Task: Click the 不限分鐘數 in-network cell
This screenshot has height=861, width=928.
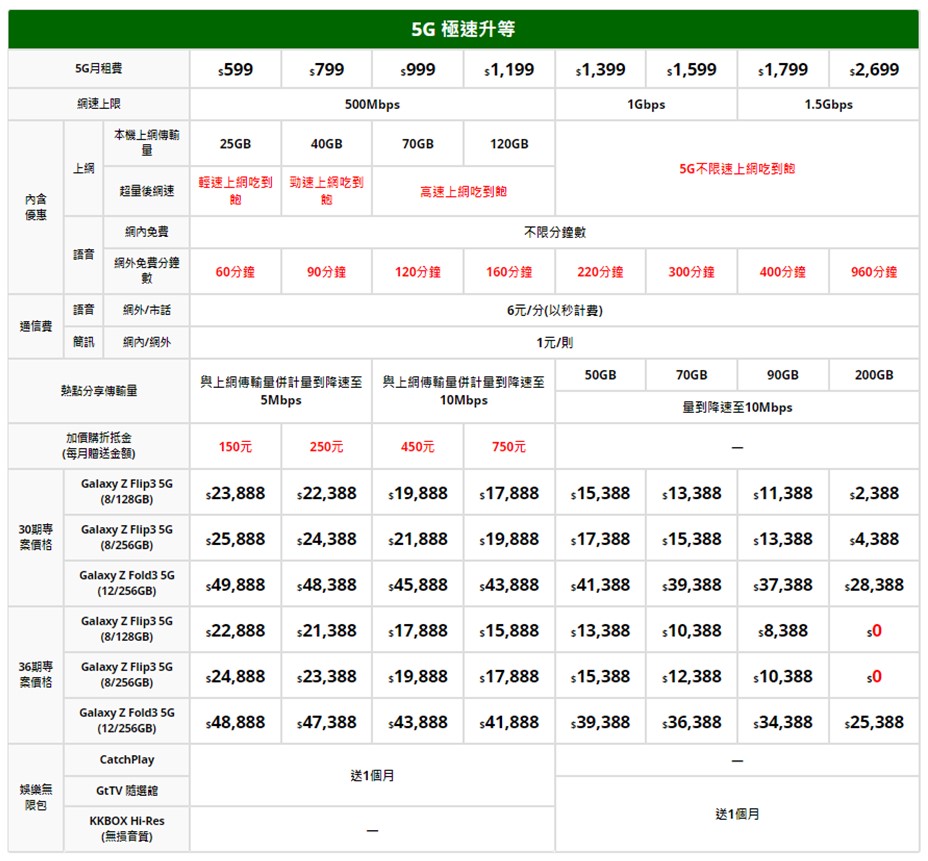Action: 555,232
